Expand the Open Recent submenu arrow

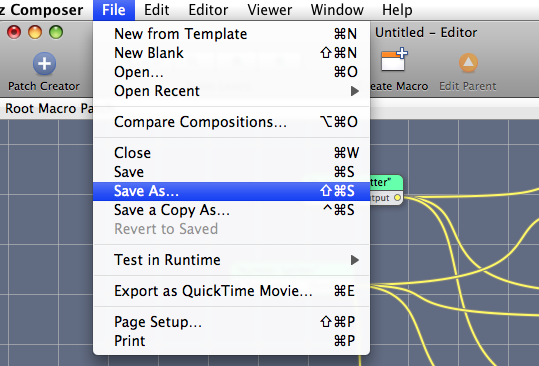click(355, 91)
